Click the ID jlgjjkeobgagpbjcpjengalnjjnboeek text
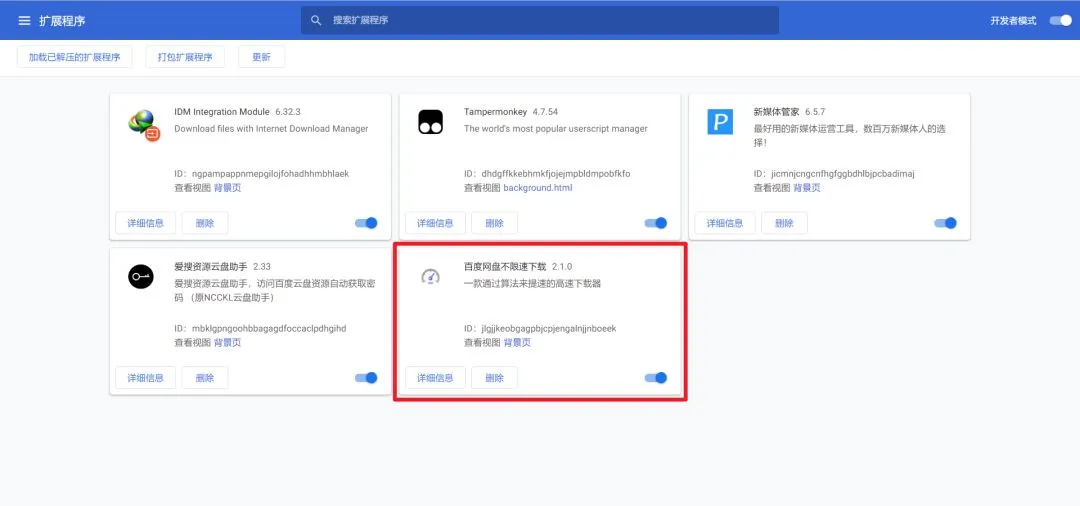The height and width of the screenshot is (506, 1080). point(549,328)
